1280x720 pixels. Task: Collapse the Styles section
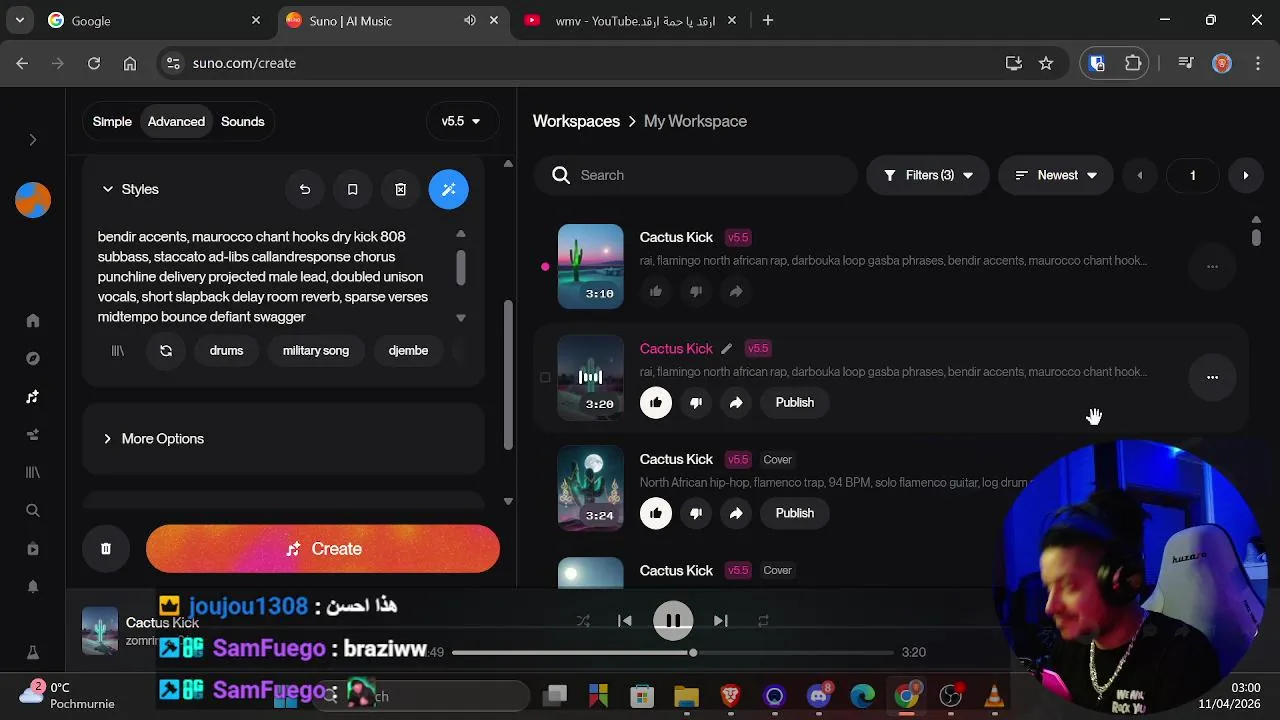click(130, 189)
